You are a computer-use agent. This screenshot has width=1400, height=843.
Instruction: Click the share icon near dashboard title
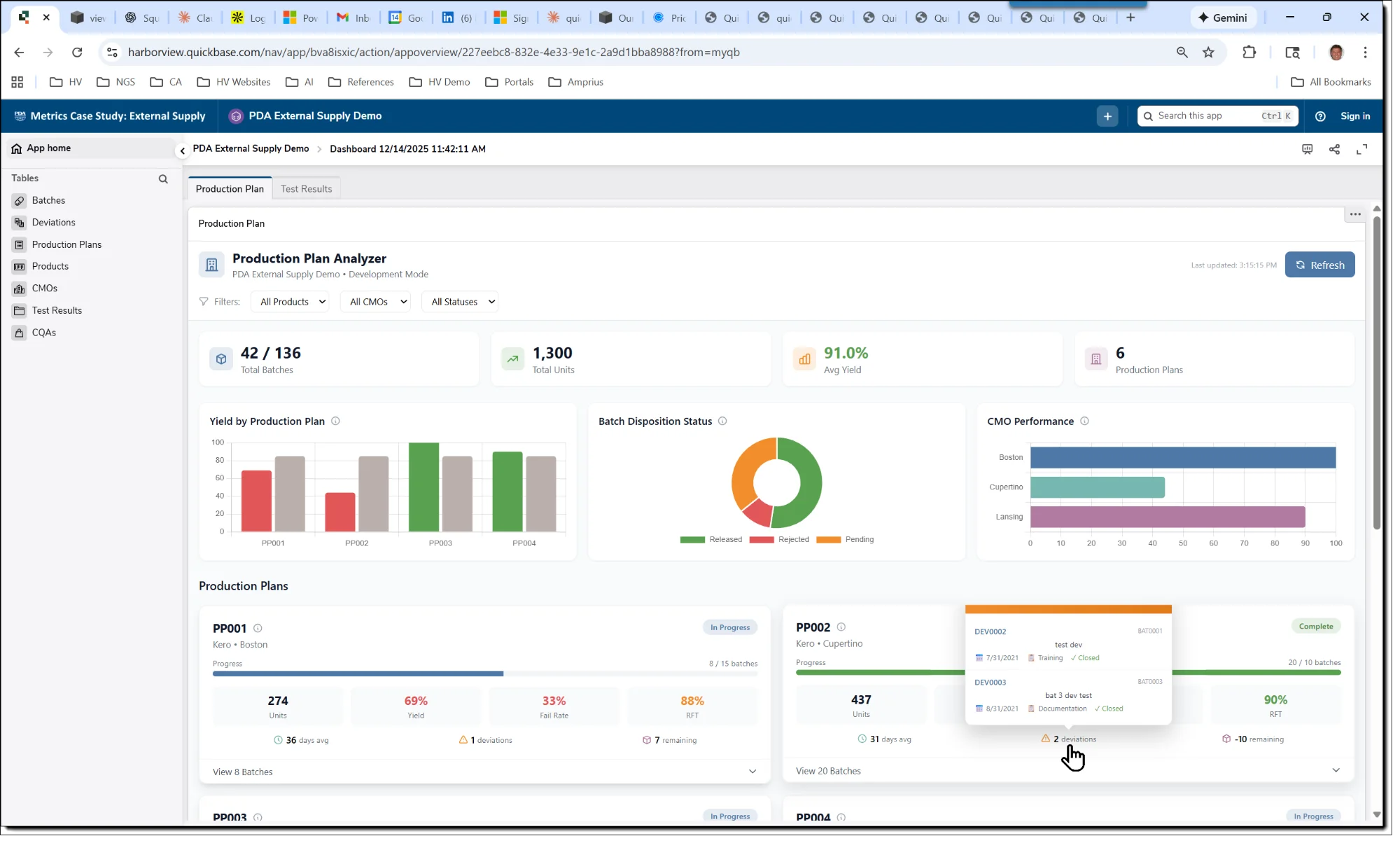coord(1334,149)
